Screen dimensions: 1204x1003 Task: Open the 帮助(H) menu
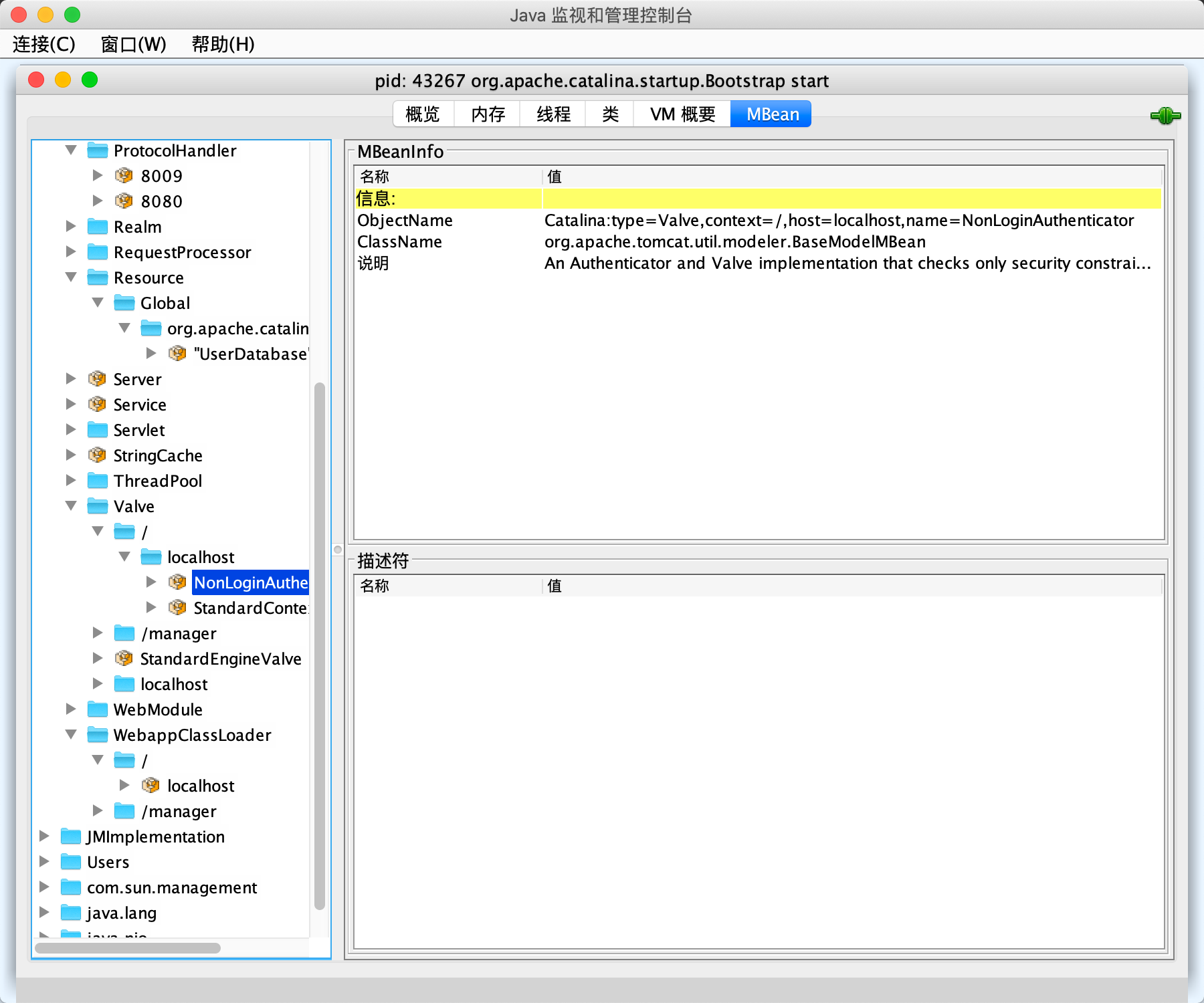click(x=223, y=44)
